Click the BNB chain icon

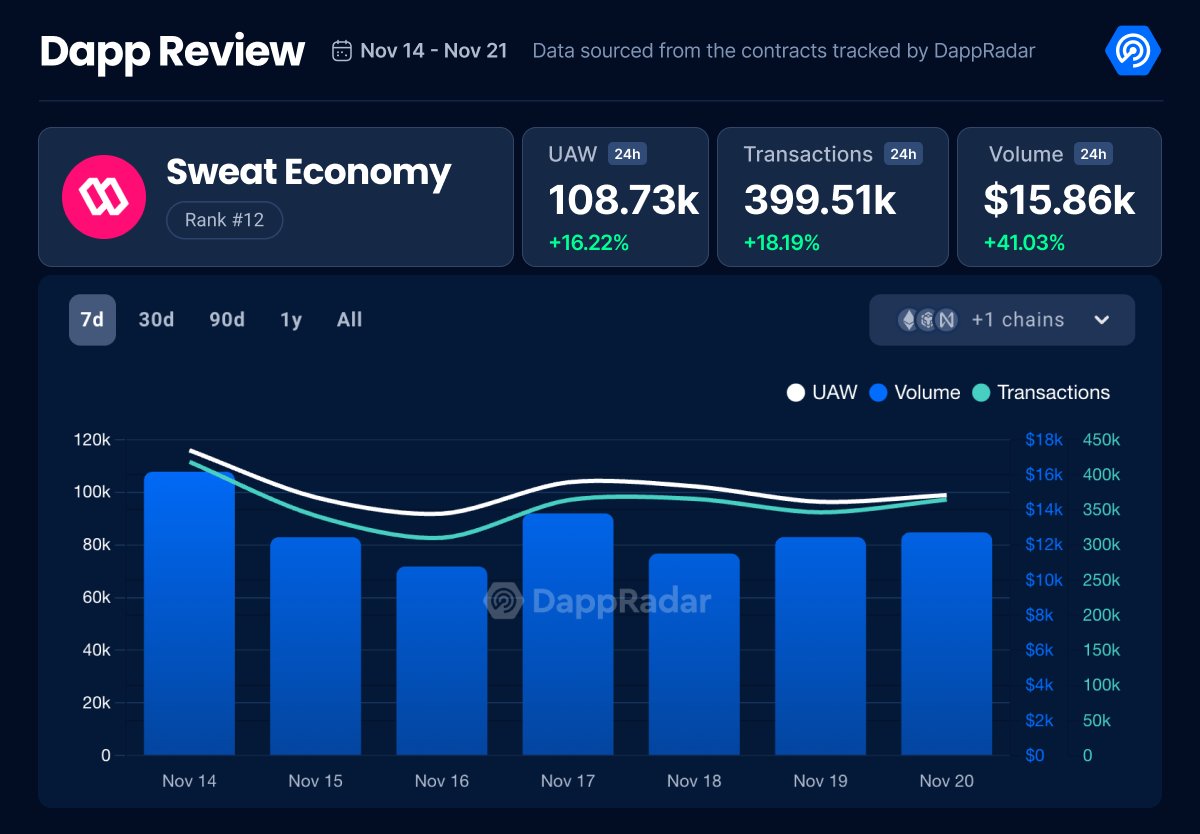927,319
